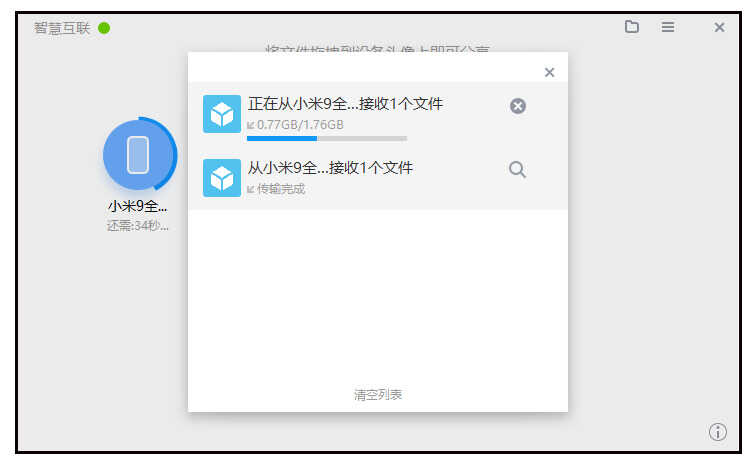The height and width of the screenshot is (464, 756).
Task: Select the 小米9 device avatar
Action: coord(140,154)
